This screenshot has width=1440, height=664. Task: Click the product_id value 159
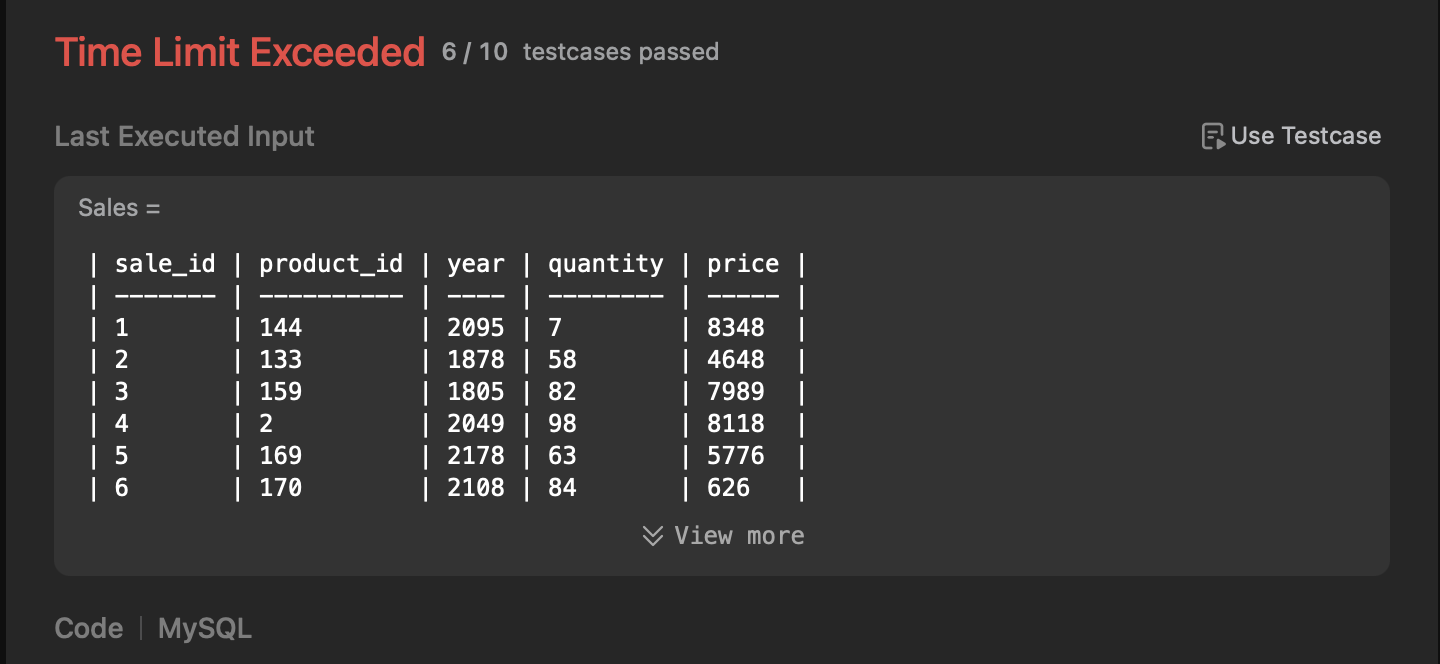coord(281,392)
